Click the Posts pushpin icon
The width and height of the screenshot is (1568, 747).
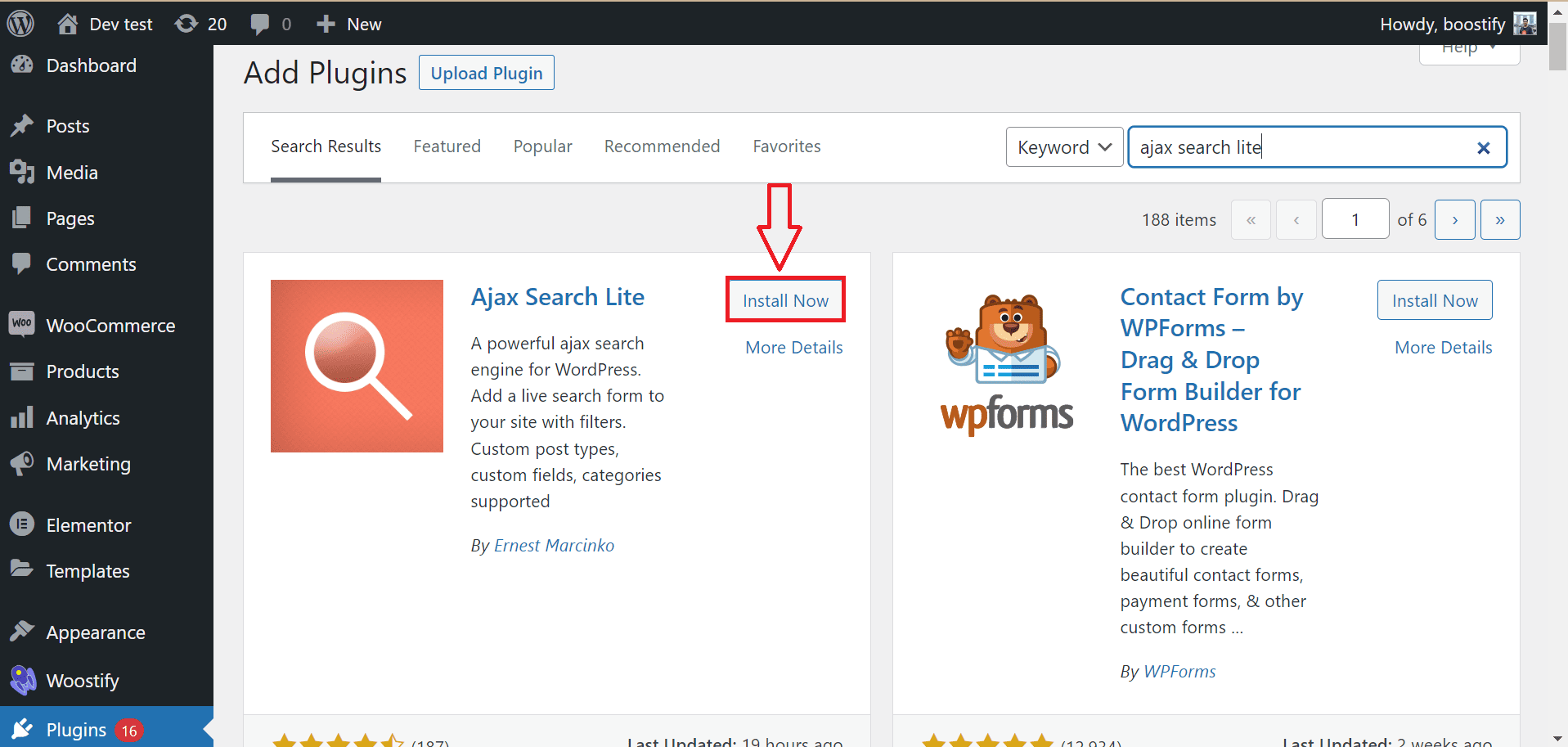22,126
